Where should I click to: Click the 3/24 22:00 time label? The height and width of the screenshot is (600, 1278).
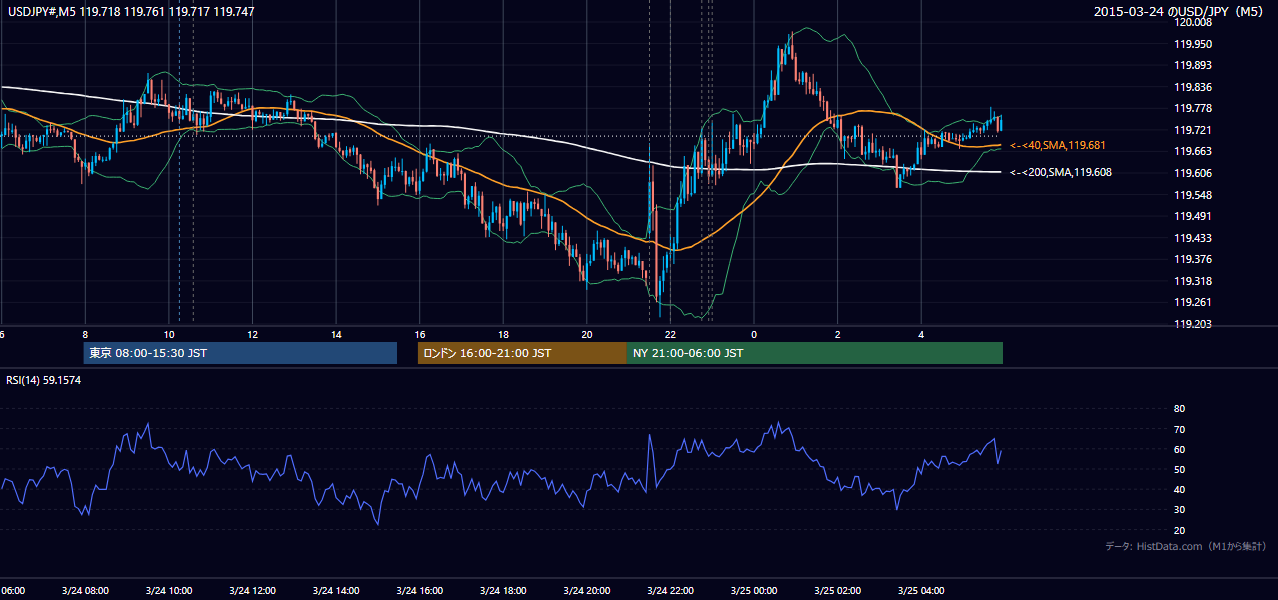670,591
